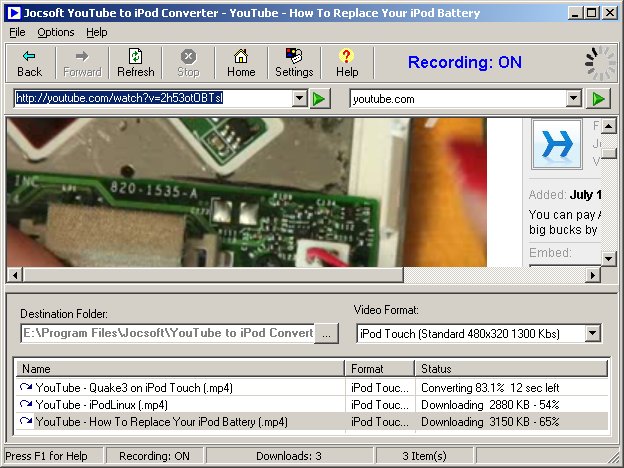Click the vertical scrollbar down arrow
624x468 pixels.
(609, 258)
